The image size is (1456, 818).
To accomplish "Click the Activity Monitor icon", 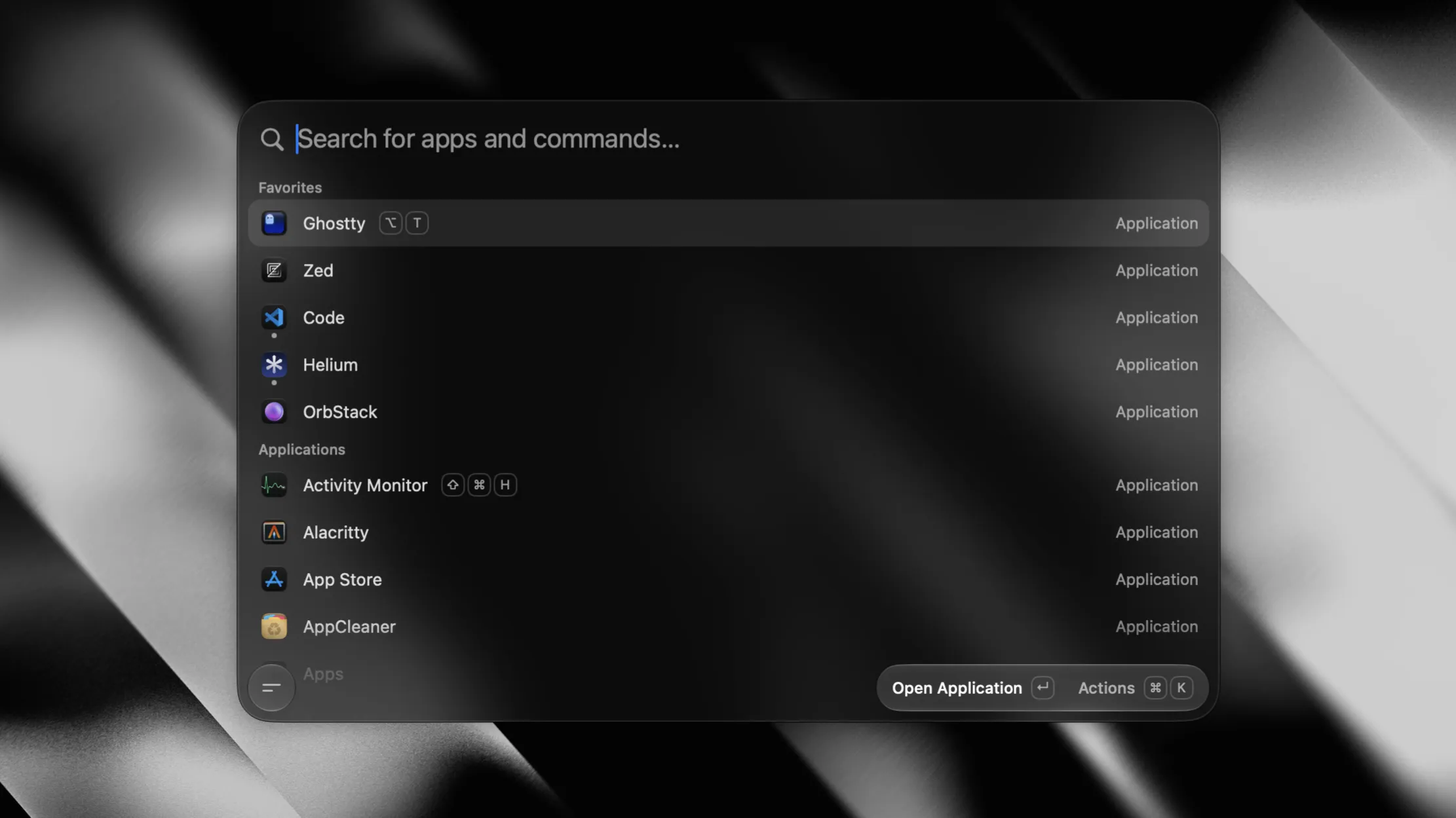I will [x=274, y=485].
